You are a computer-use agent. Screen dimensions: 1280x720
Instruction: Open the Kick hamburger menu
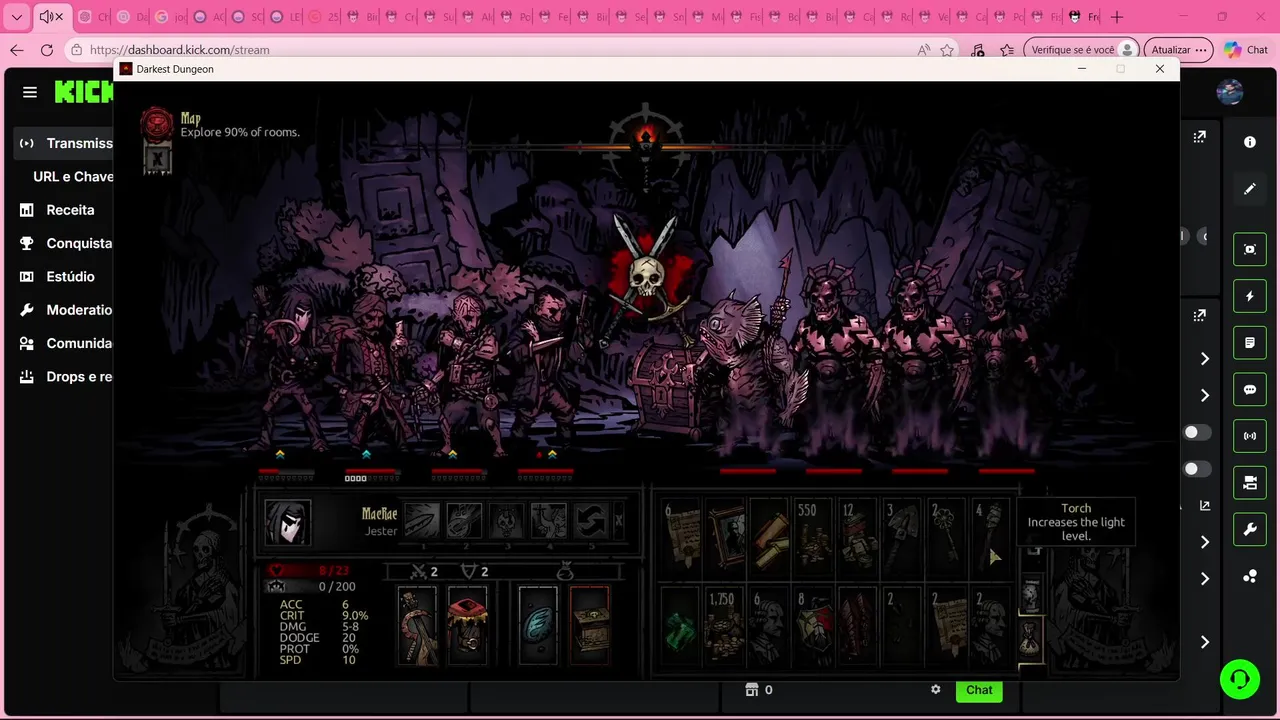point(30,92)
